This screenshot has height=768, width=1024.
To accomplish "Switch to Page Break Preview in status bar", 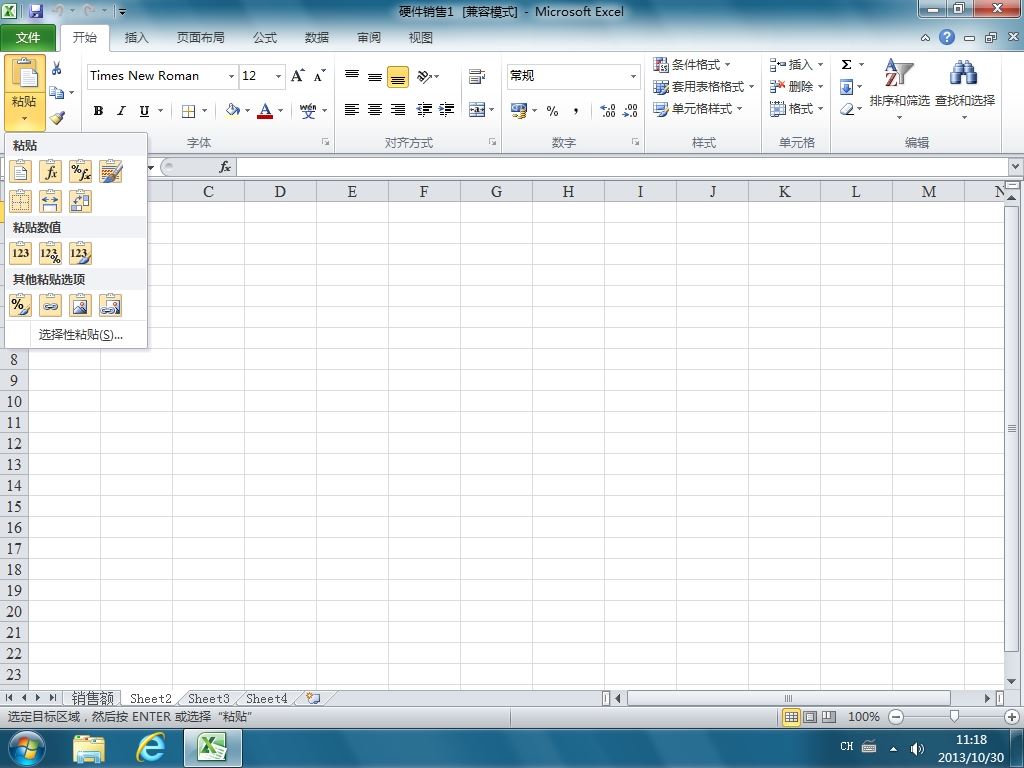I will [x=829, y=717].
